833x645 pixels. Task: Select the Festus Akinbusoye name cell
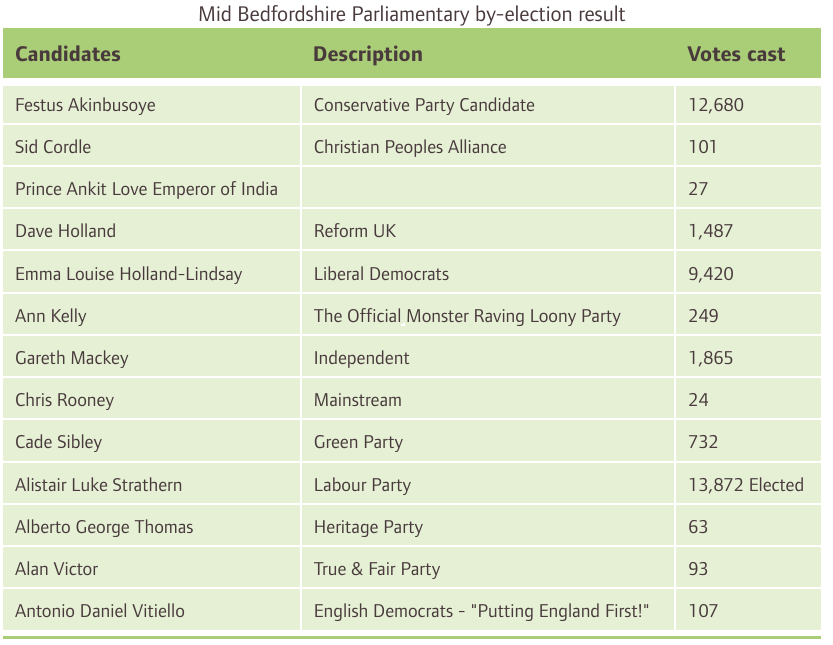coord(151,105)
